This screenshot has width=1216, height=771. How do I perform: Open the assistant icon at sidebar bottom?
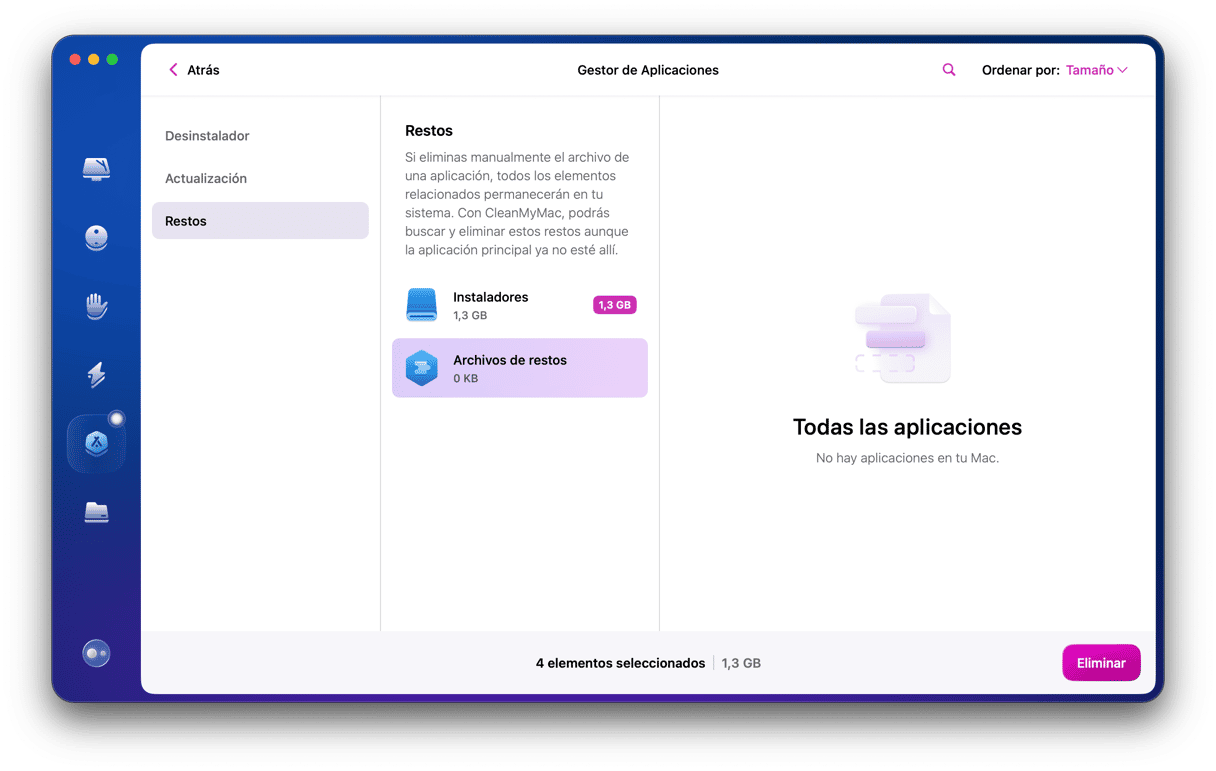96,653
